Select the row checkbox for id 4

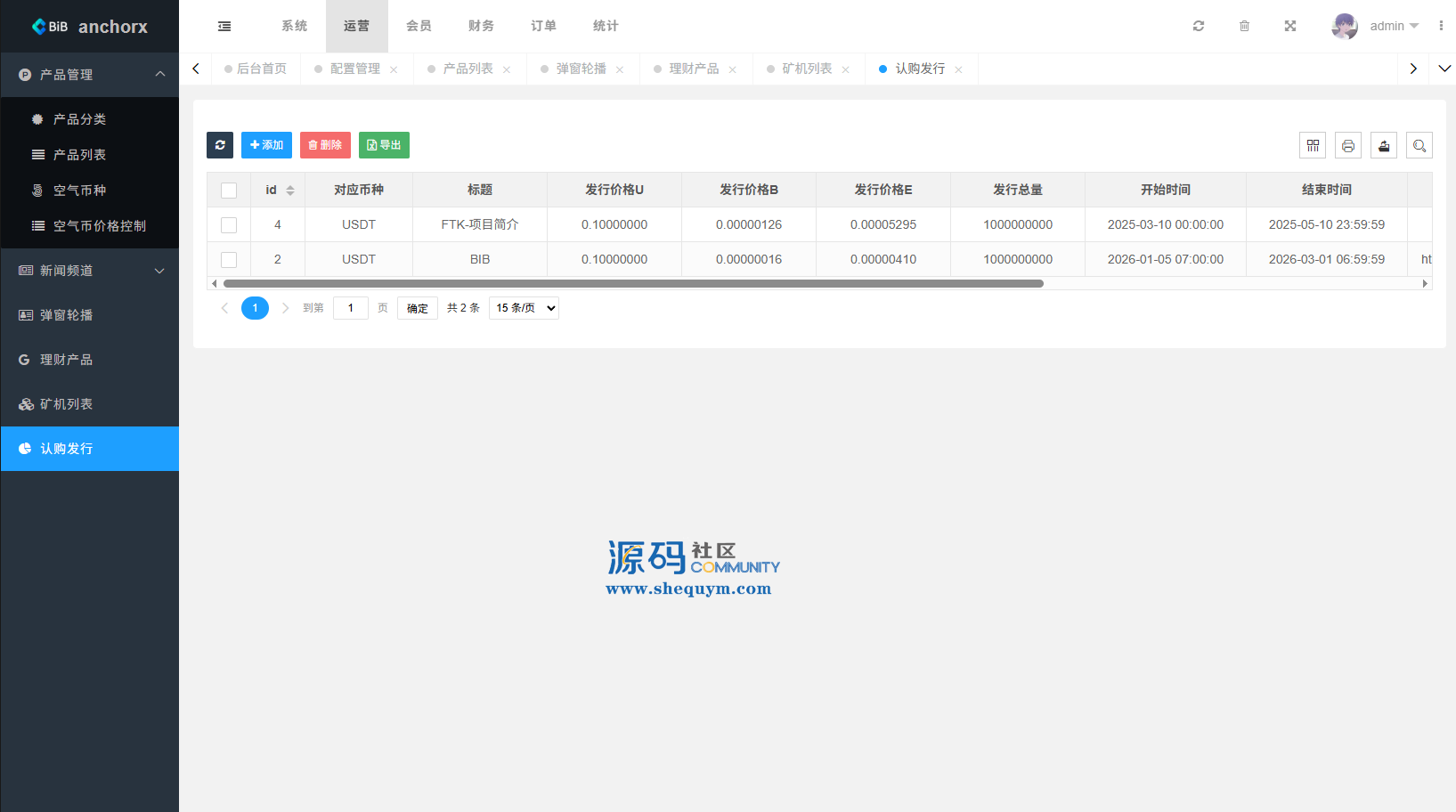(x=229, y=225)
